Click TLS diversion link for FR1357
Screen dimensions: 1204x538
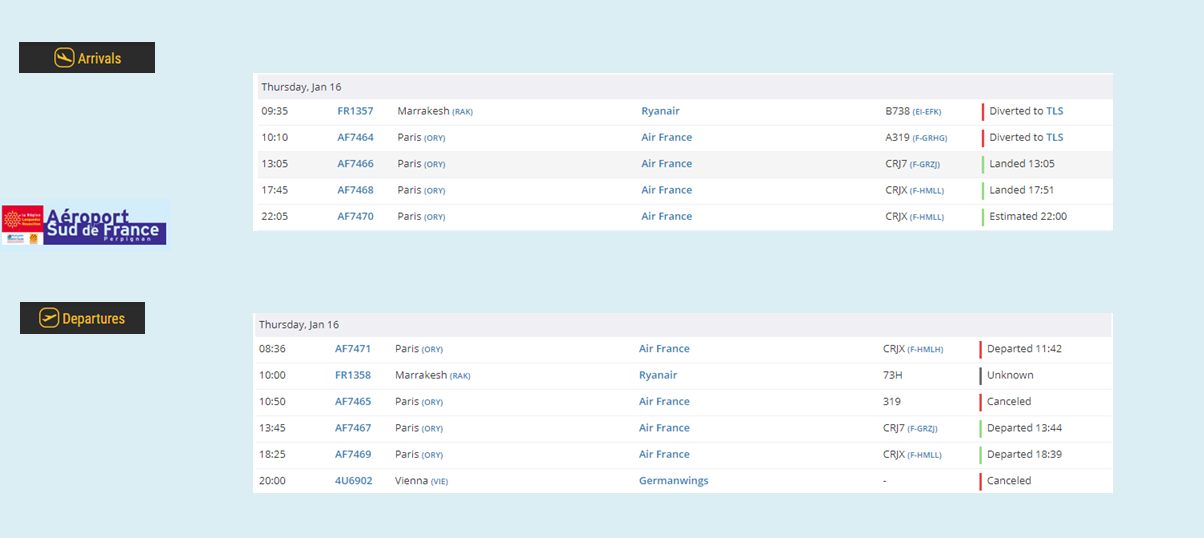(x=1055, y=111)
